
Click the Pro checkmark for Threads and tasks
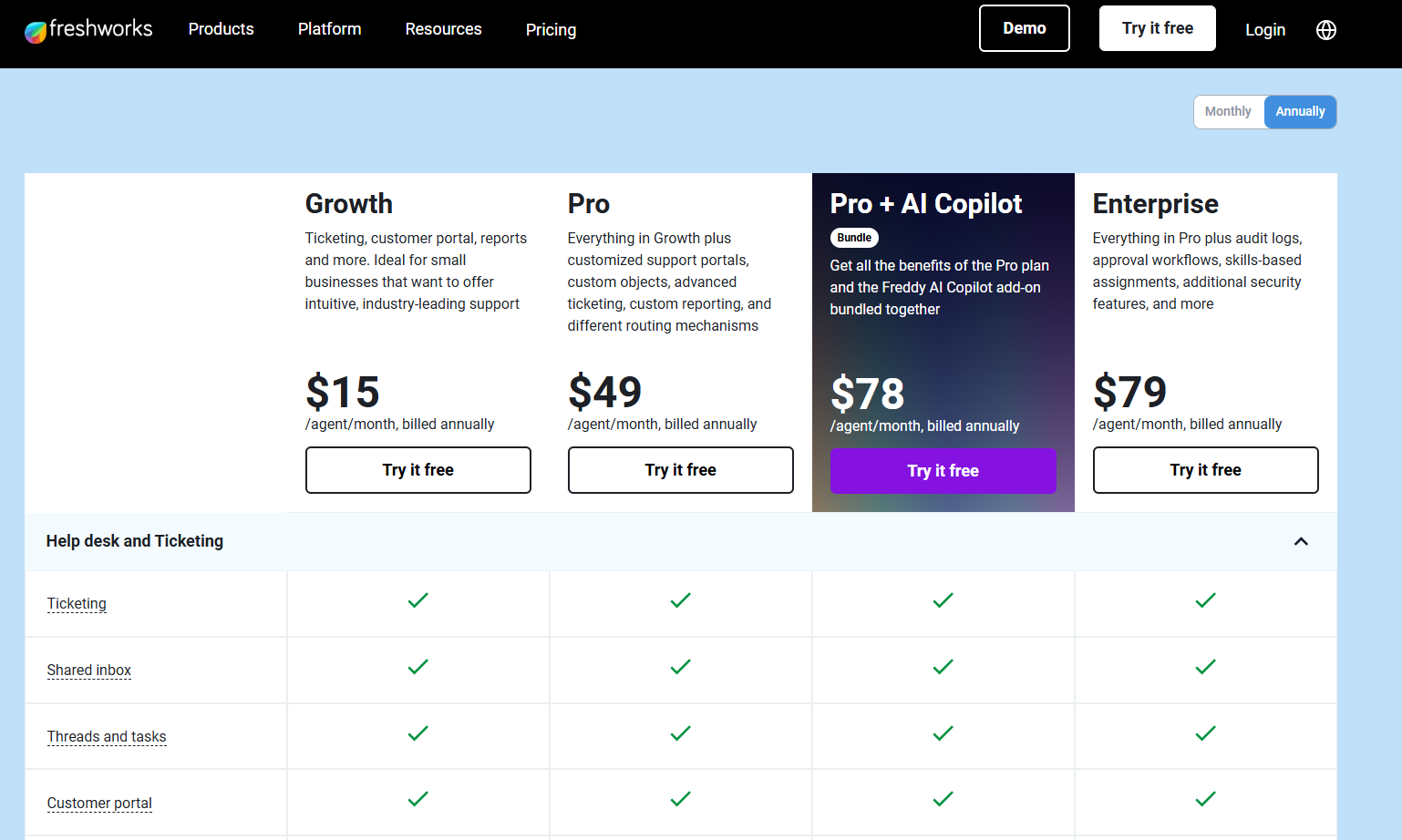680,733
